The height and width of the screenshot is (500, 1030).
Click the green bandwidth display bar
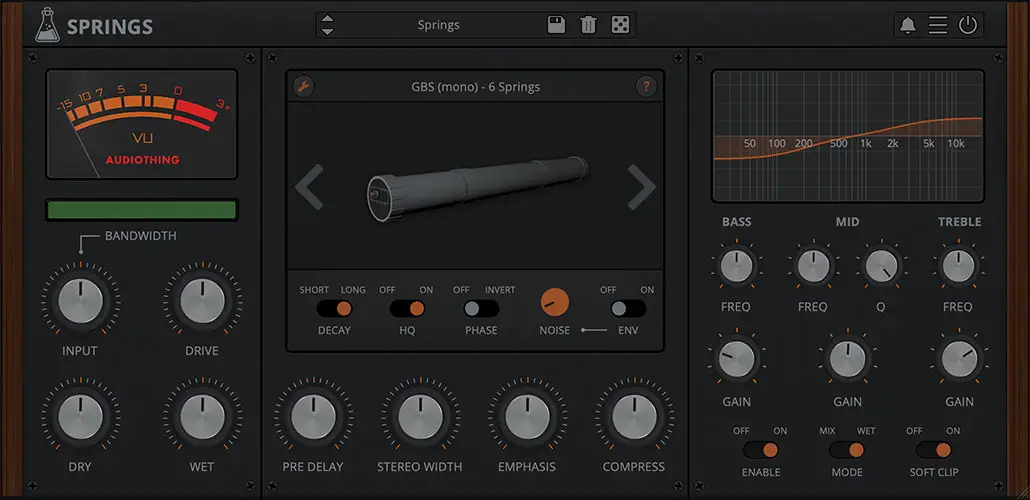[141, 210]
